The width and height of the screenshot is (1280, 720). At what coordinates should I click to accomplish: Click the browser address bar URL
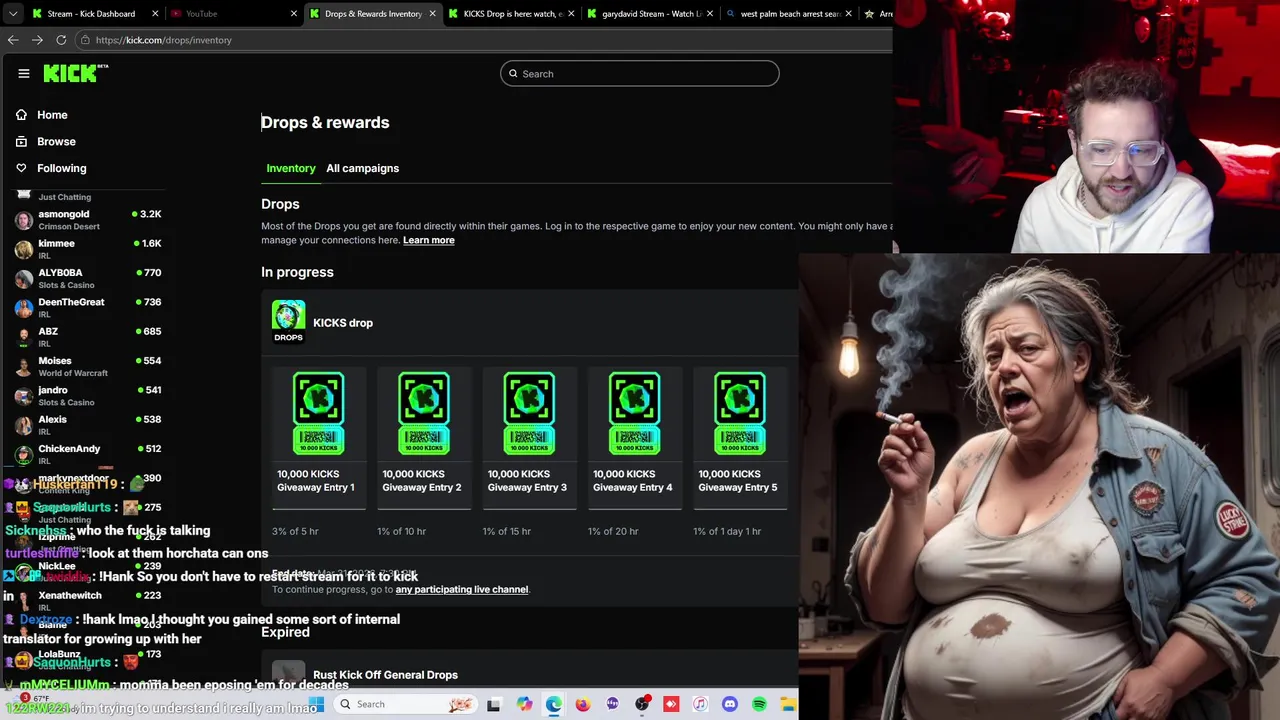[164, 40]
